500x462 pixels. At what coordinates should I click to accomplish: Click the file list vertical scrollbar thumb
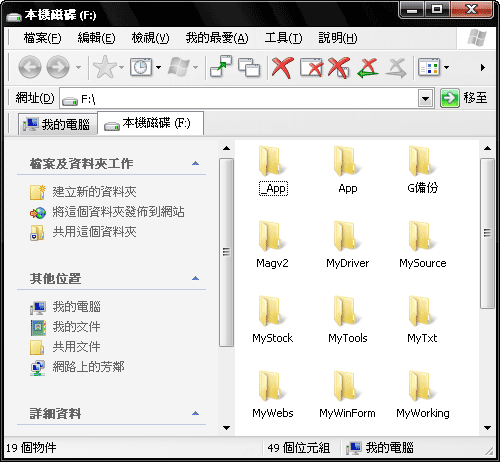click(x=487, y=233)
